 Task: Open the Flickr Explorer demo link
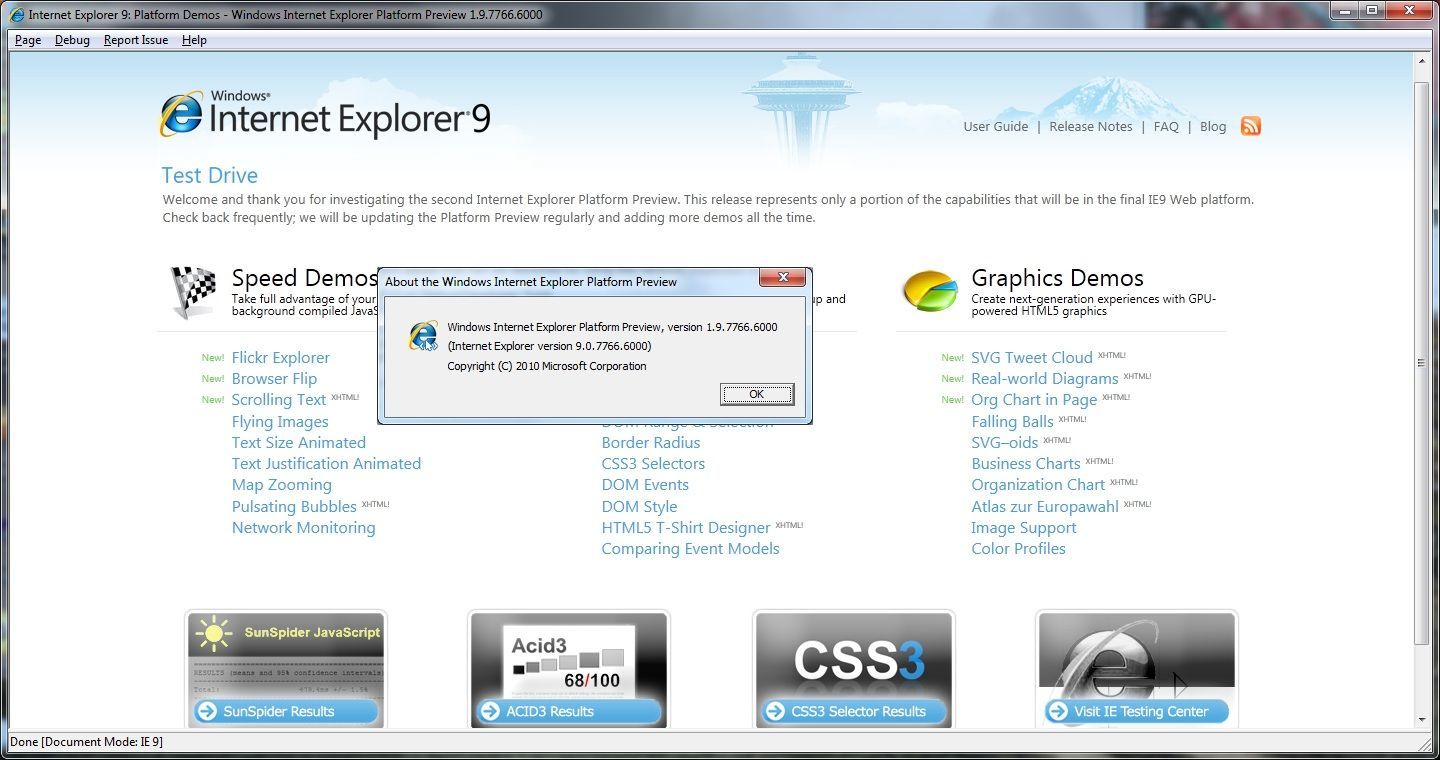point(280,358)
